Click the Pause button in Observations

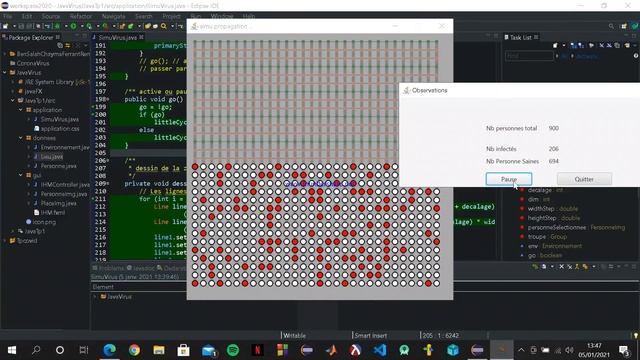pos(509,179)
